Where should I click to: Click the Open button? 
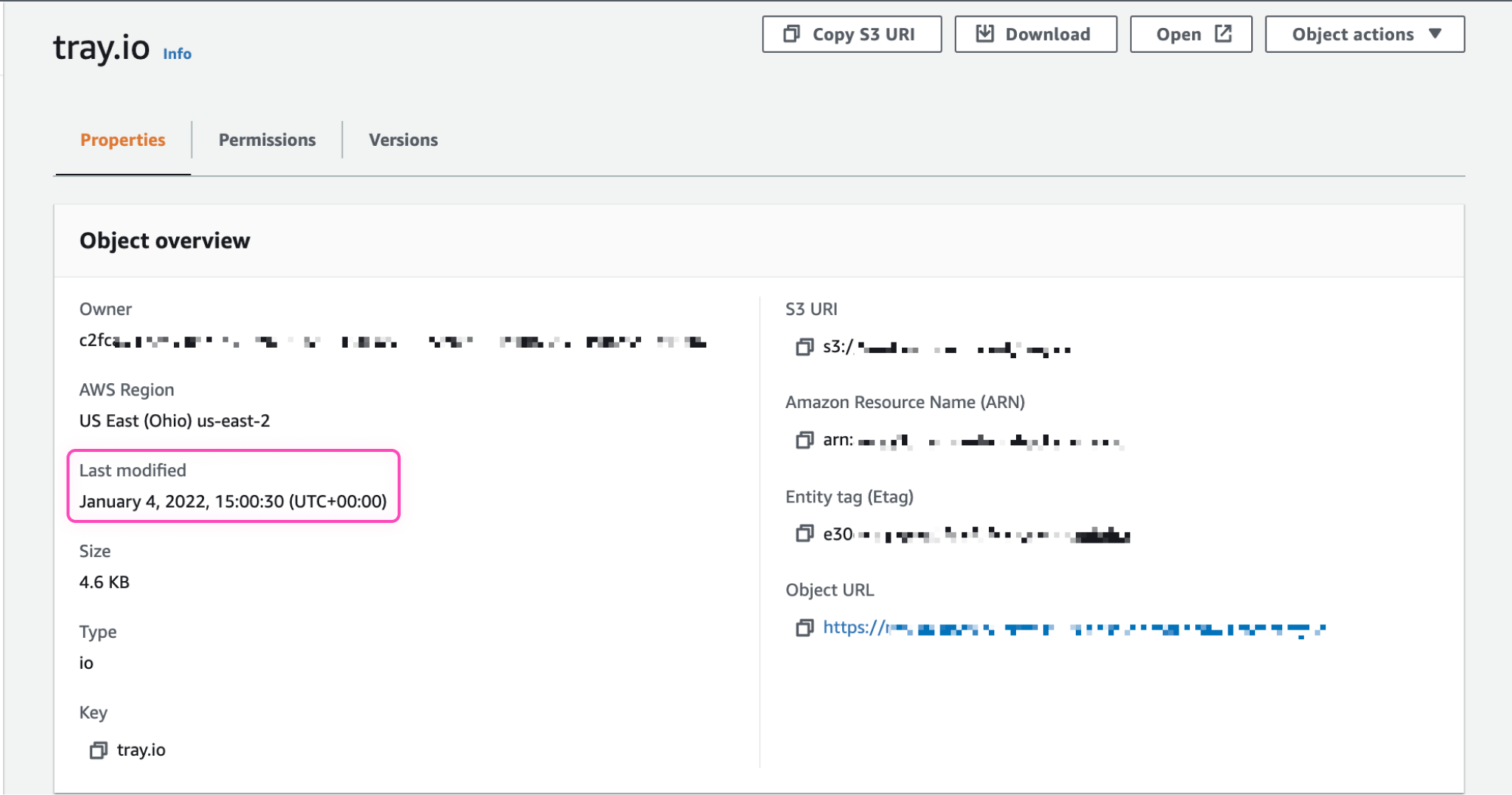click(1179, 35)
